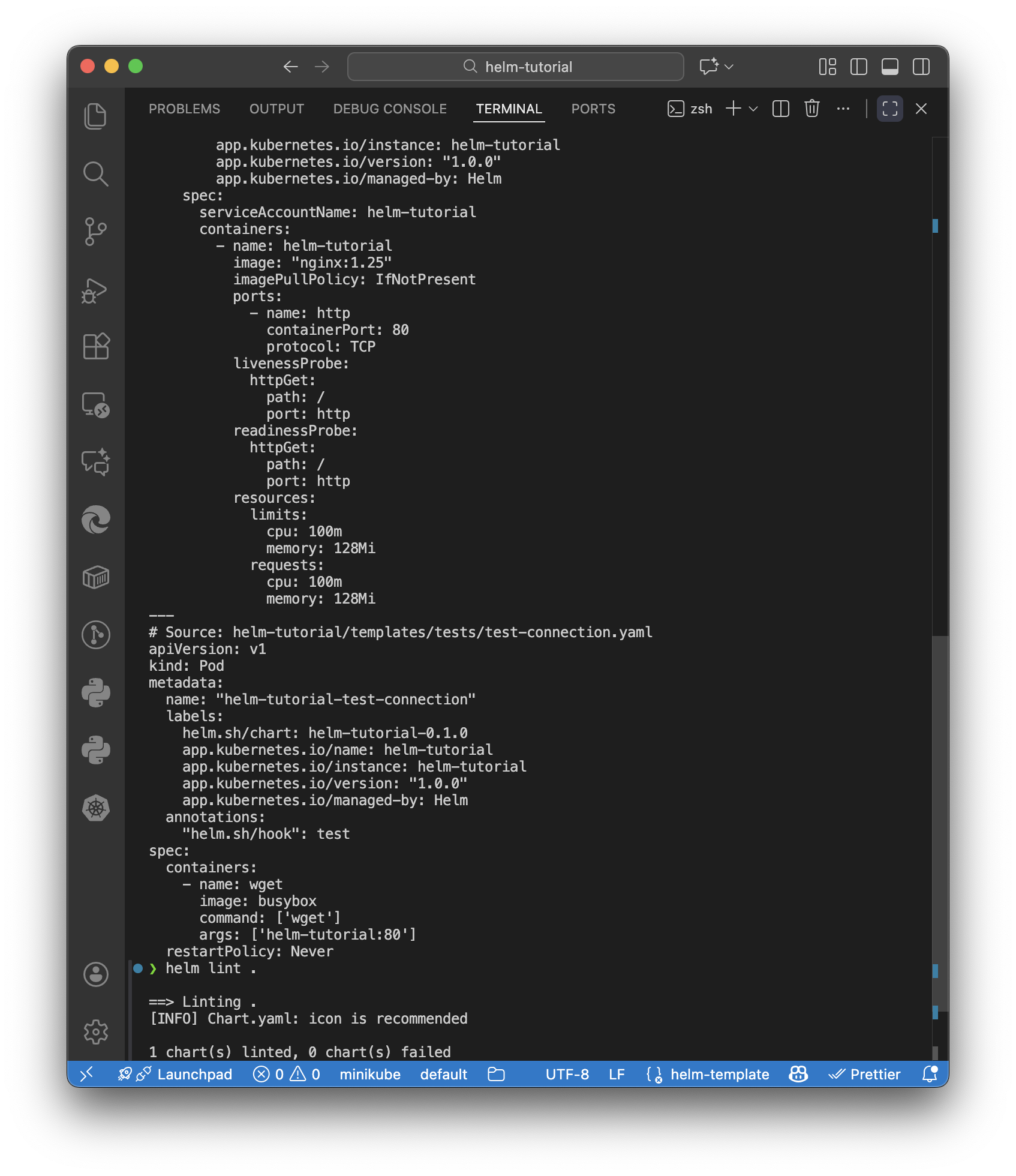This screenshot has height=1176, width=1016.
Task: Open Run and Debug view
Action: pyautogui.click(x=95, y=290)
